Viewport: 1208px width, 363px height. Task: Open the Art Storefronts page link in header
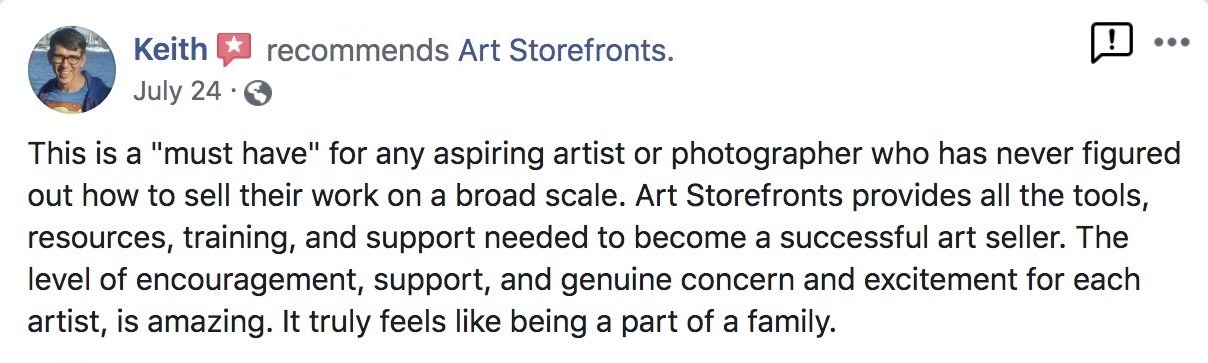coord(566,50)
